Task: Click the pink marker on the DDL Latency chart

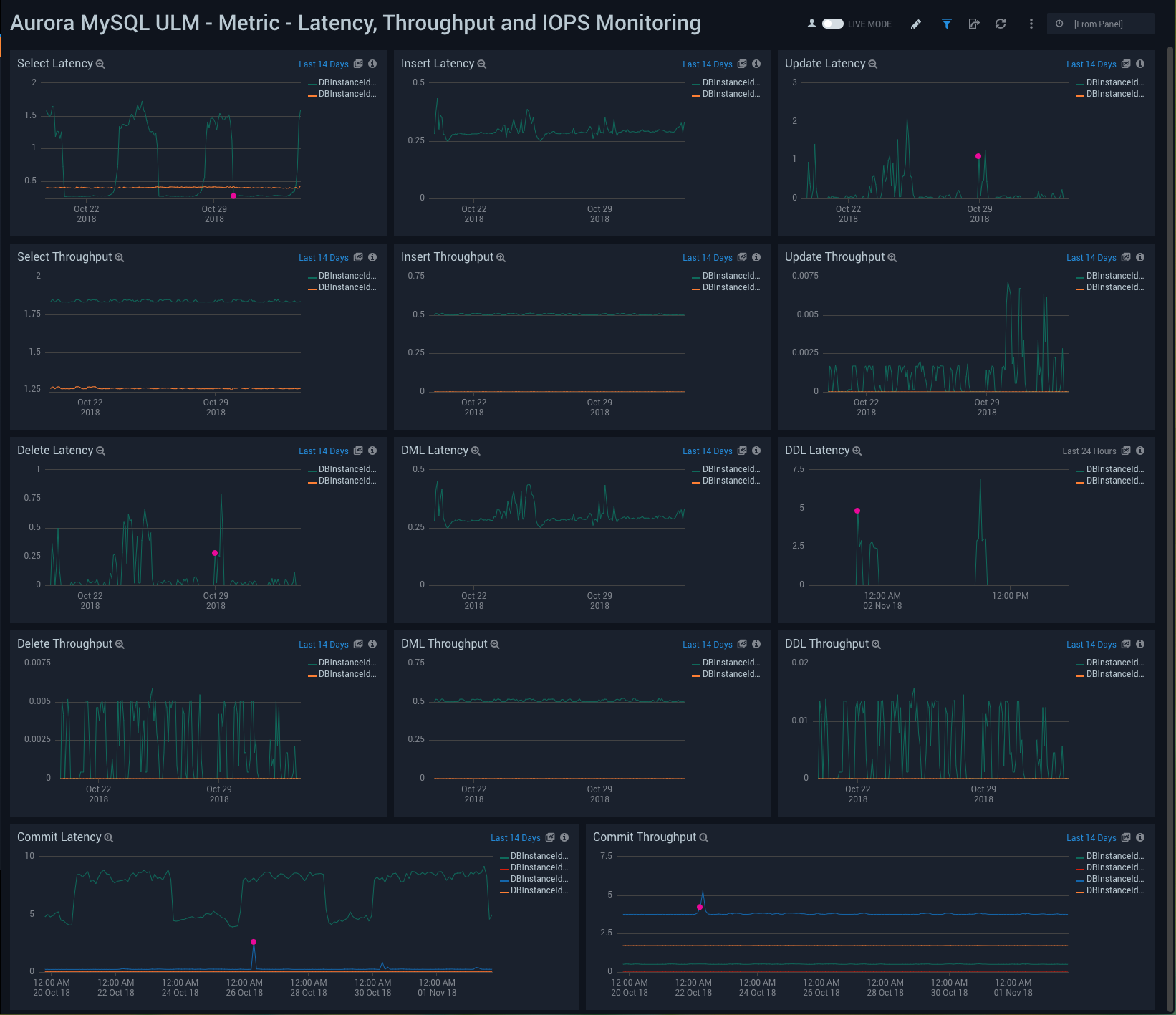Action: 857,511
